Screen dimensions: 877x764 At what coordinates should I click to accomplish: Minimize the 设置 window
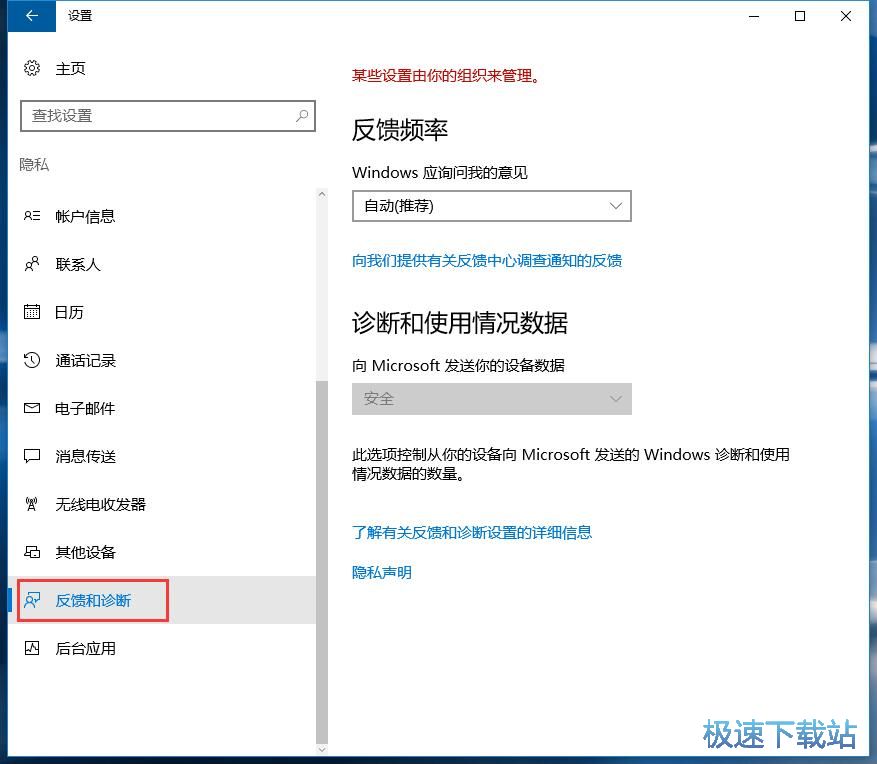pos(754,16)
